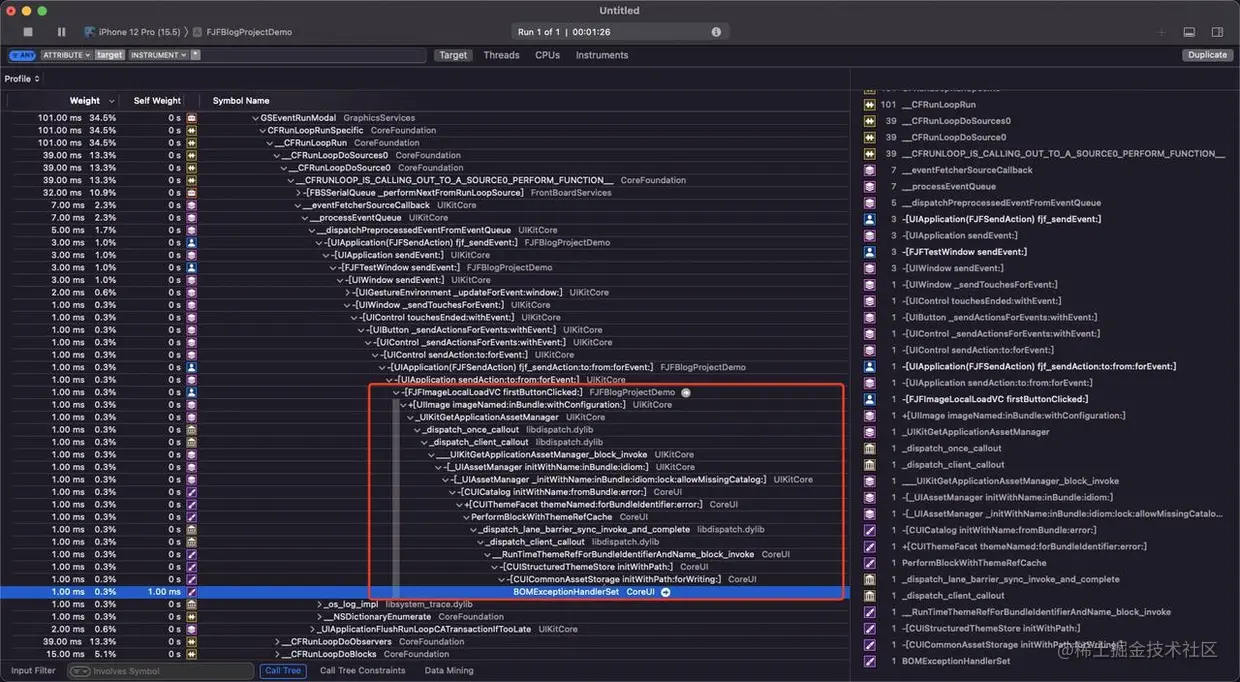Click library icon in GSEventRunModal row
This screenshot has width=1240, height=682.
point(192,118)
